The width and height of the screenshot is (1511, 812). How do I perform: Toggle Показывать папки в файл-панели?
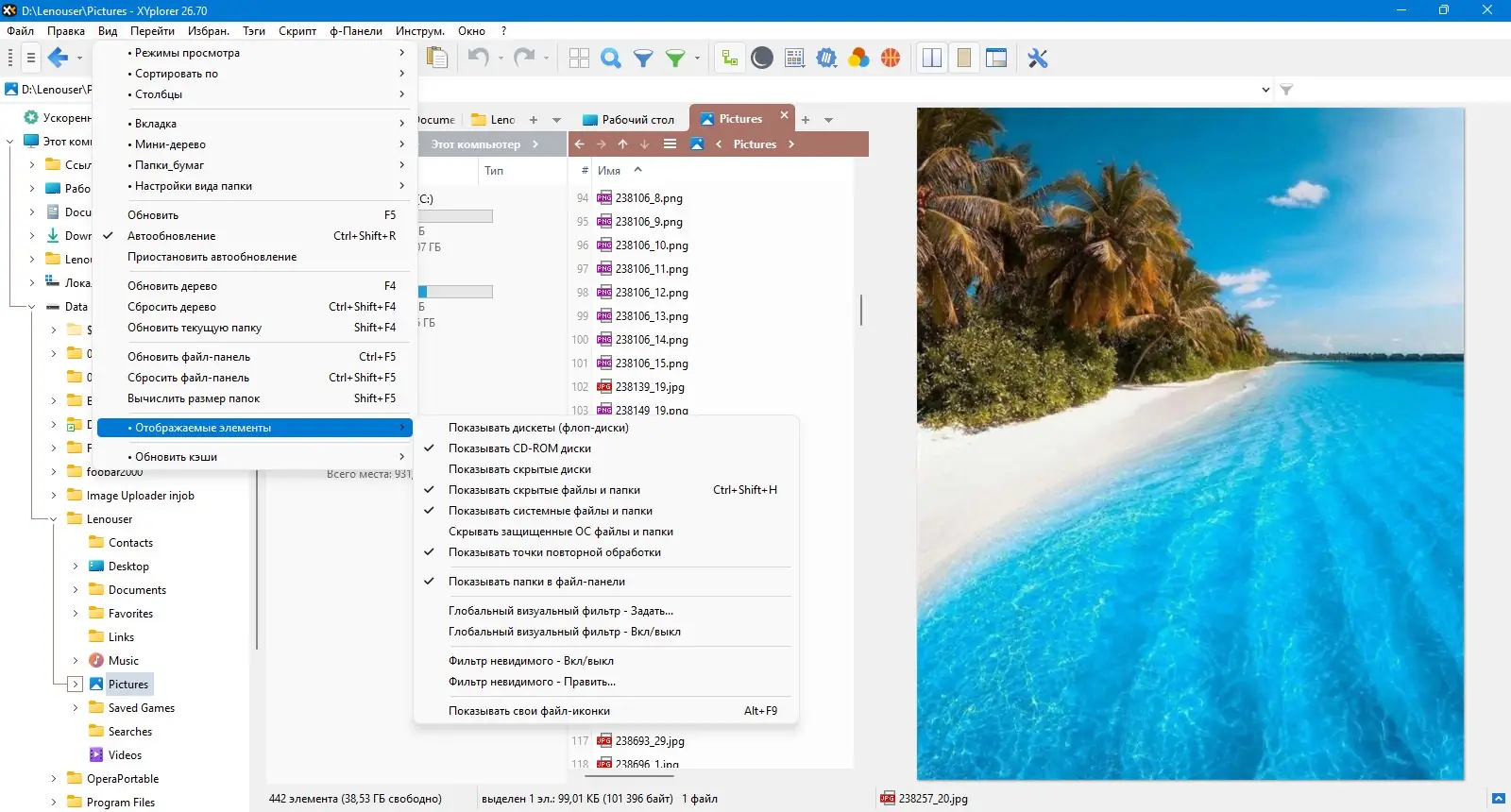pos(606,582)
